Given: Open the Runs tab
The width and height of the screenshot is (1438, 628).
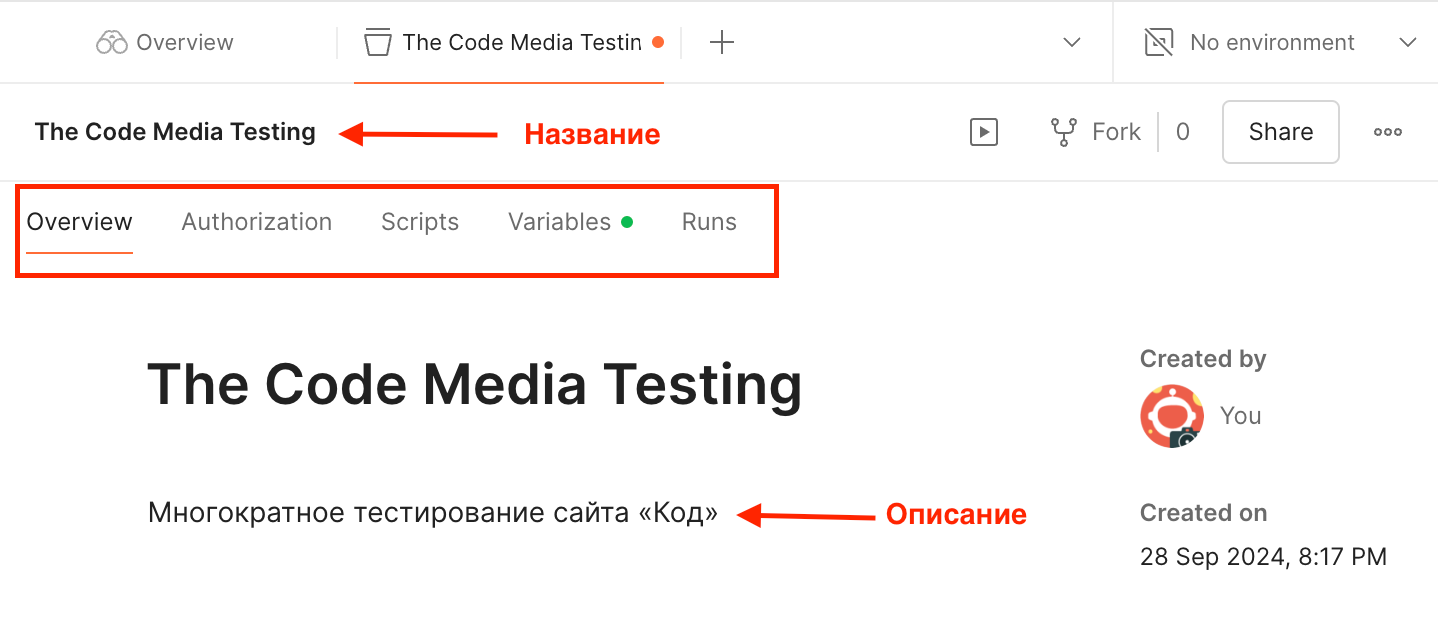Looking at the screenshot, I should (708, 221).
